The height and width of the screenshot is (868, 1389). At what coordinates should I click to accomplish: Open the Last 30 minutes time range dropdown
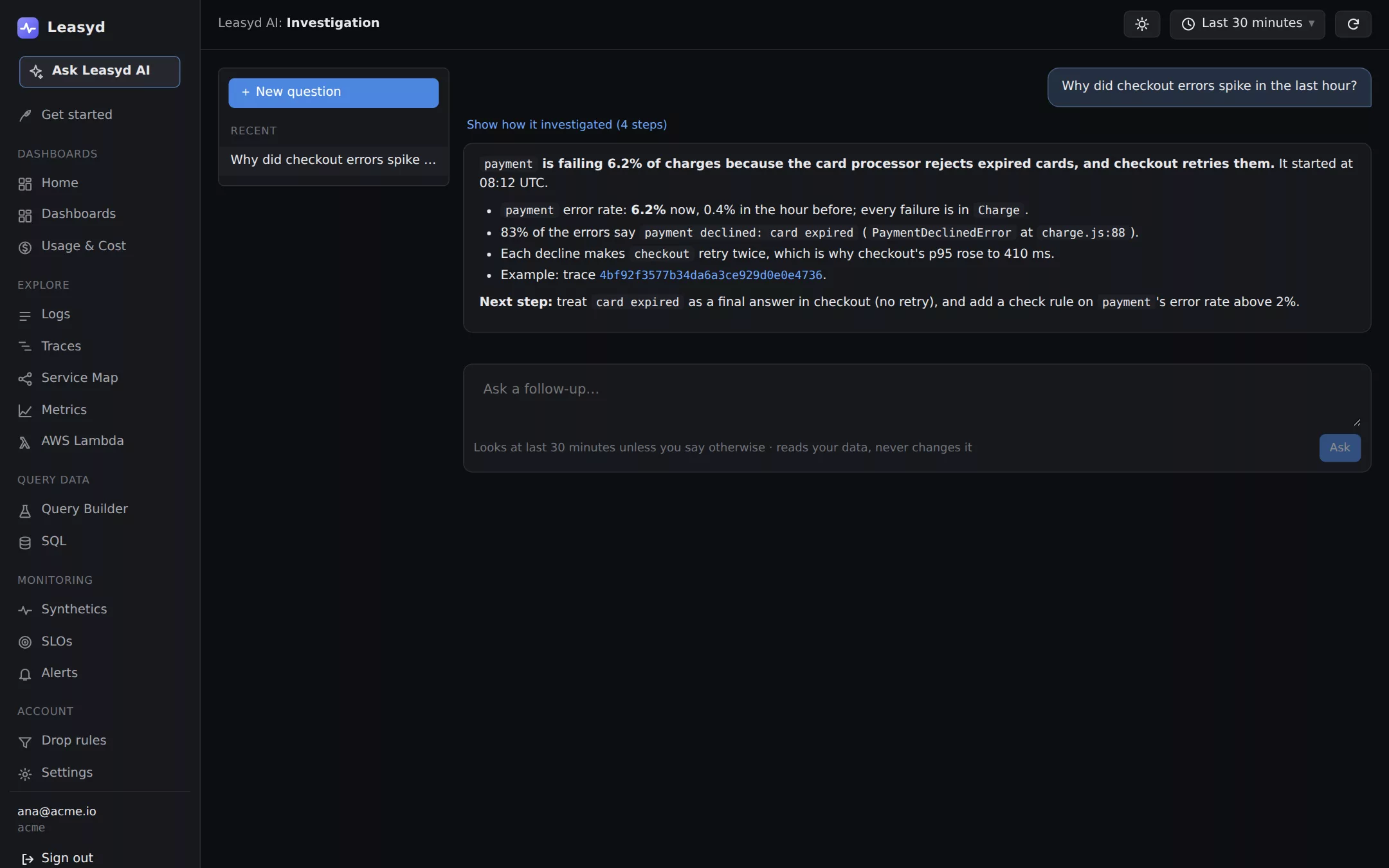click(x=1247, y=24)
